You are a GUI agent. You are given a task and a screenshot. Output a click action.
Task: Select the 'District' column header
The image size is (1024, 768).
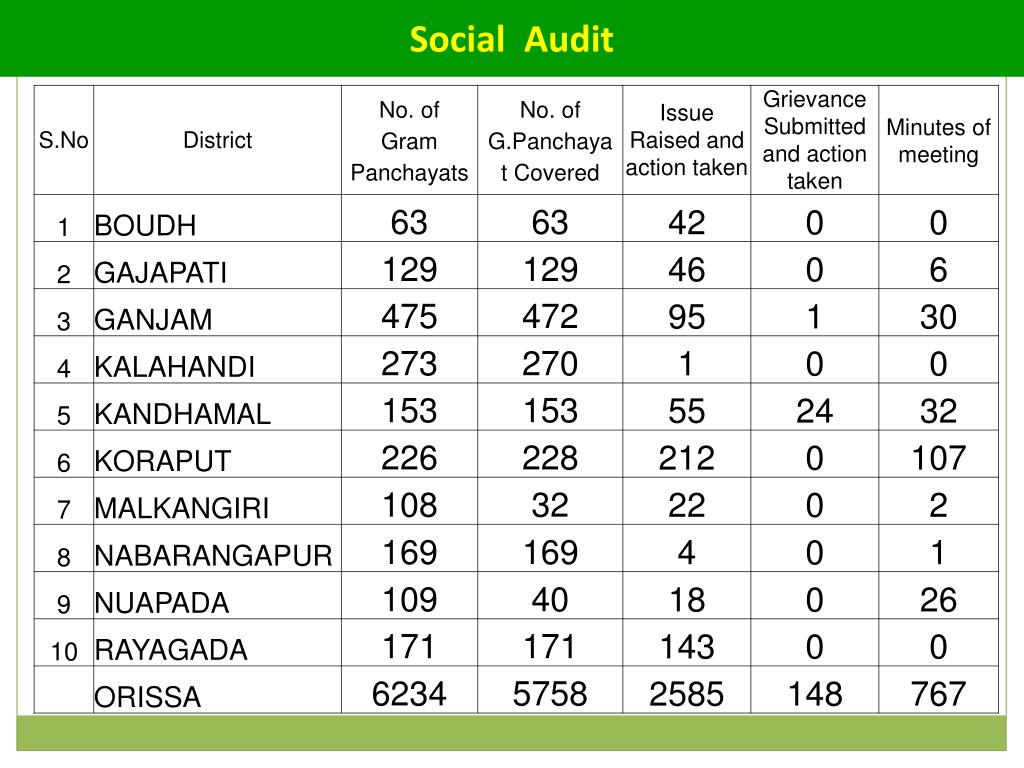(x=217, y=140)
